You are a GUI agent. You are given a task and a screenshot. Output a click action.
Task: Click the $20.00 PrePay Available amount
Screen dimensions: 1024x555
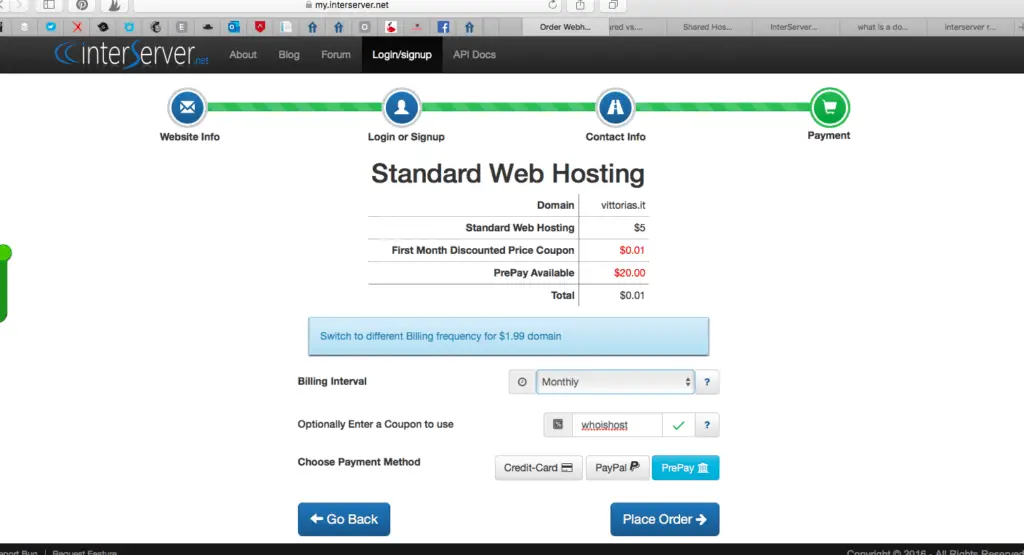point(629,273)
